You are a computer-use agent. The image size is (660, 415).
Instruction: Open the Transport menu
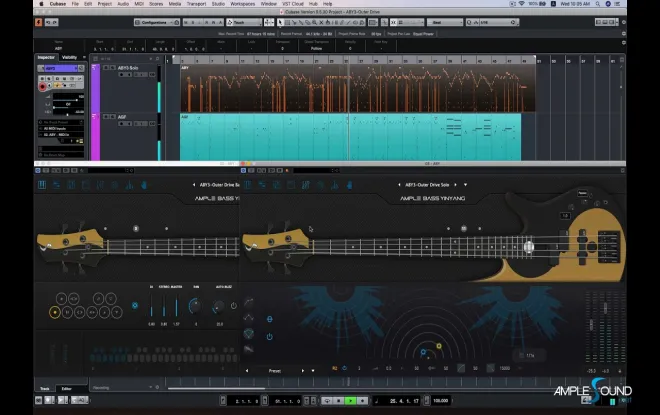[196, 4]
